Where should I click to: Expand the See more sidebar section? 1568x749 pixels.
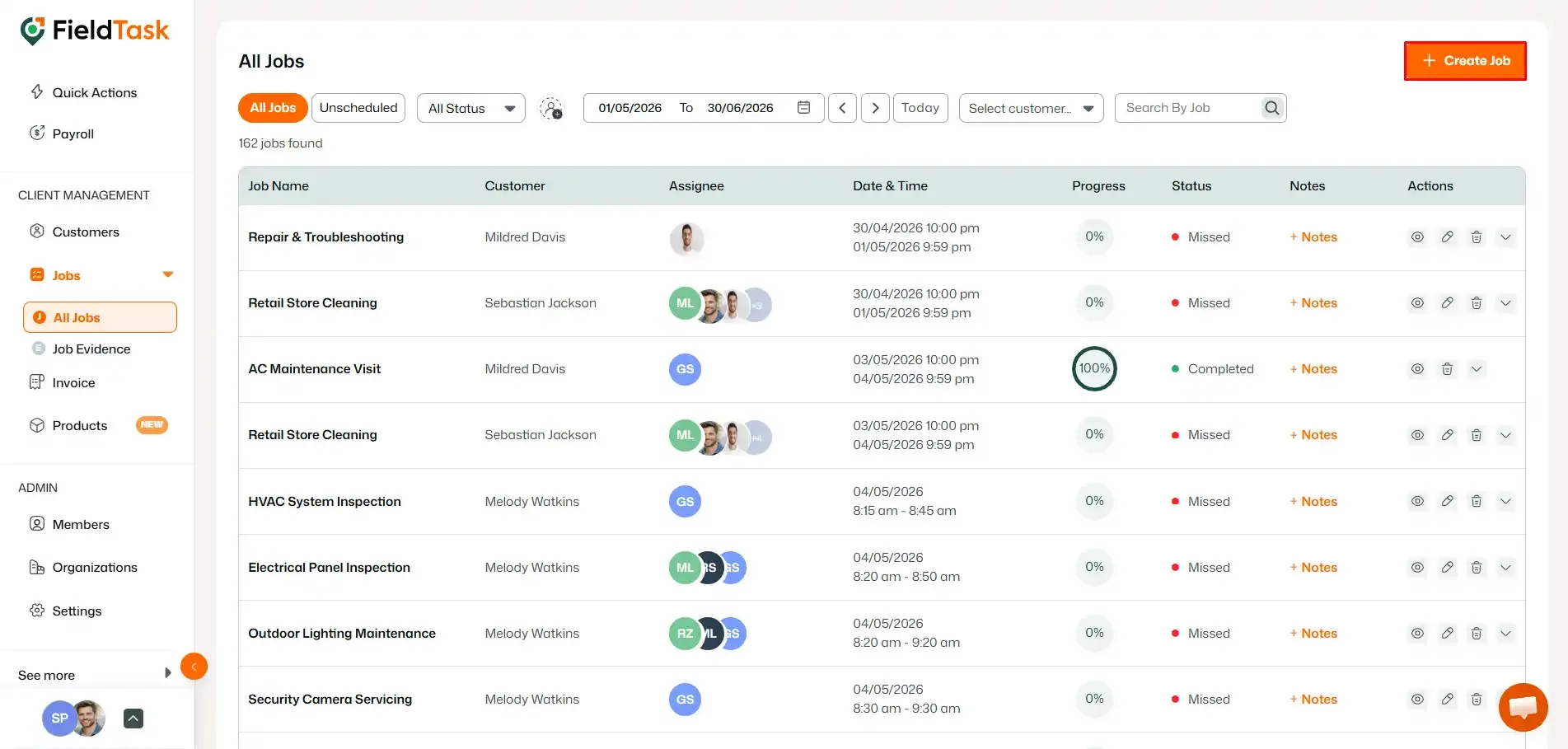coord(168,673)
